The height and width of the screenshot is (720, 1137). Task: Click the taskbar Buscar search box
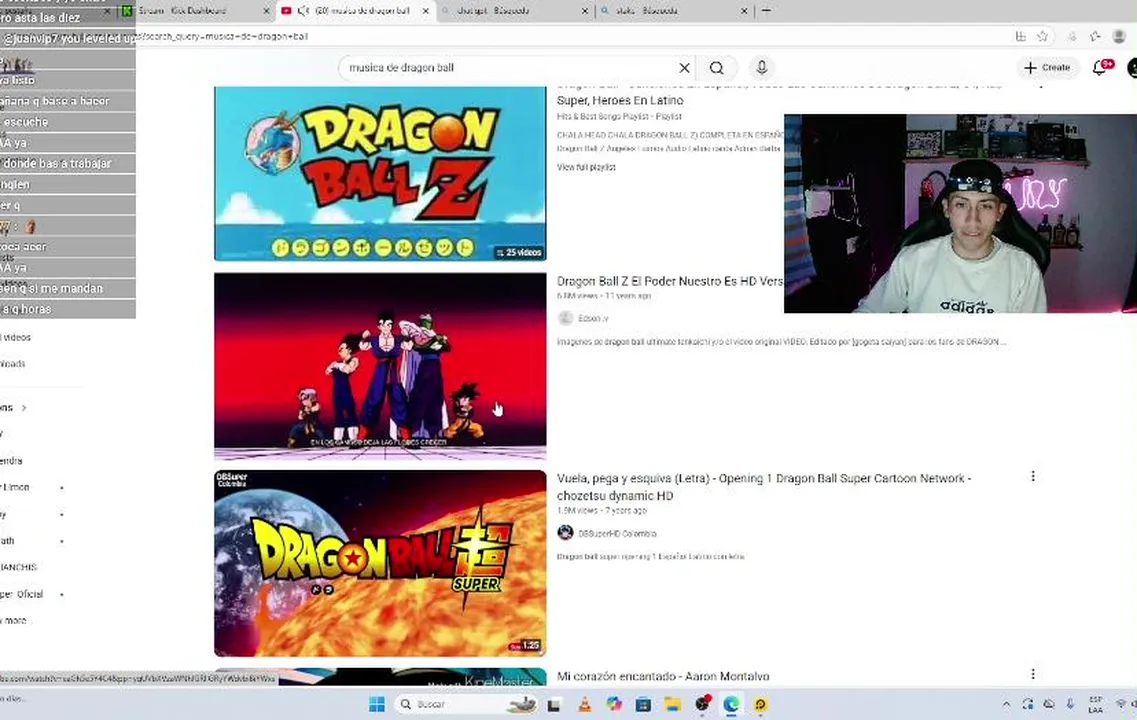[468, 704]
